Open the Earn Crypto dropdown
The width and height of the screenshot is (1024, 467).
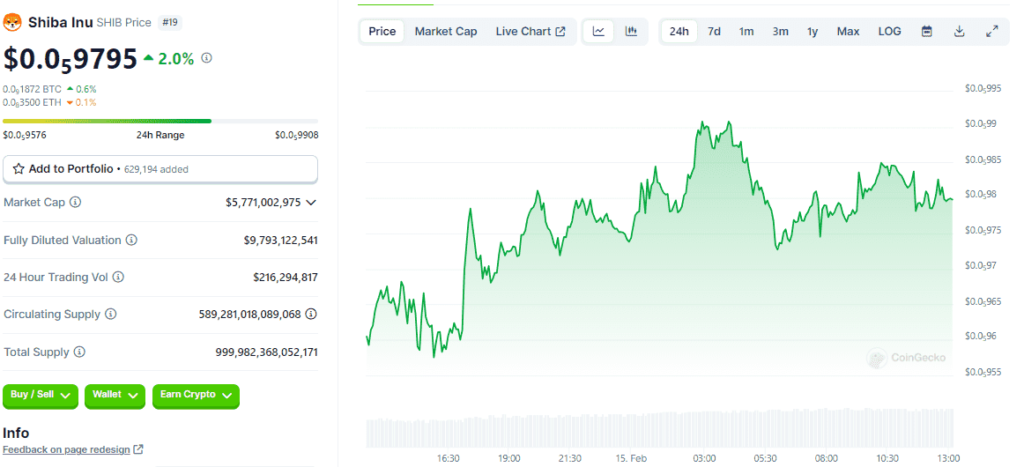pyautogui.click(x=196, y=396)
